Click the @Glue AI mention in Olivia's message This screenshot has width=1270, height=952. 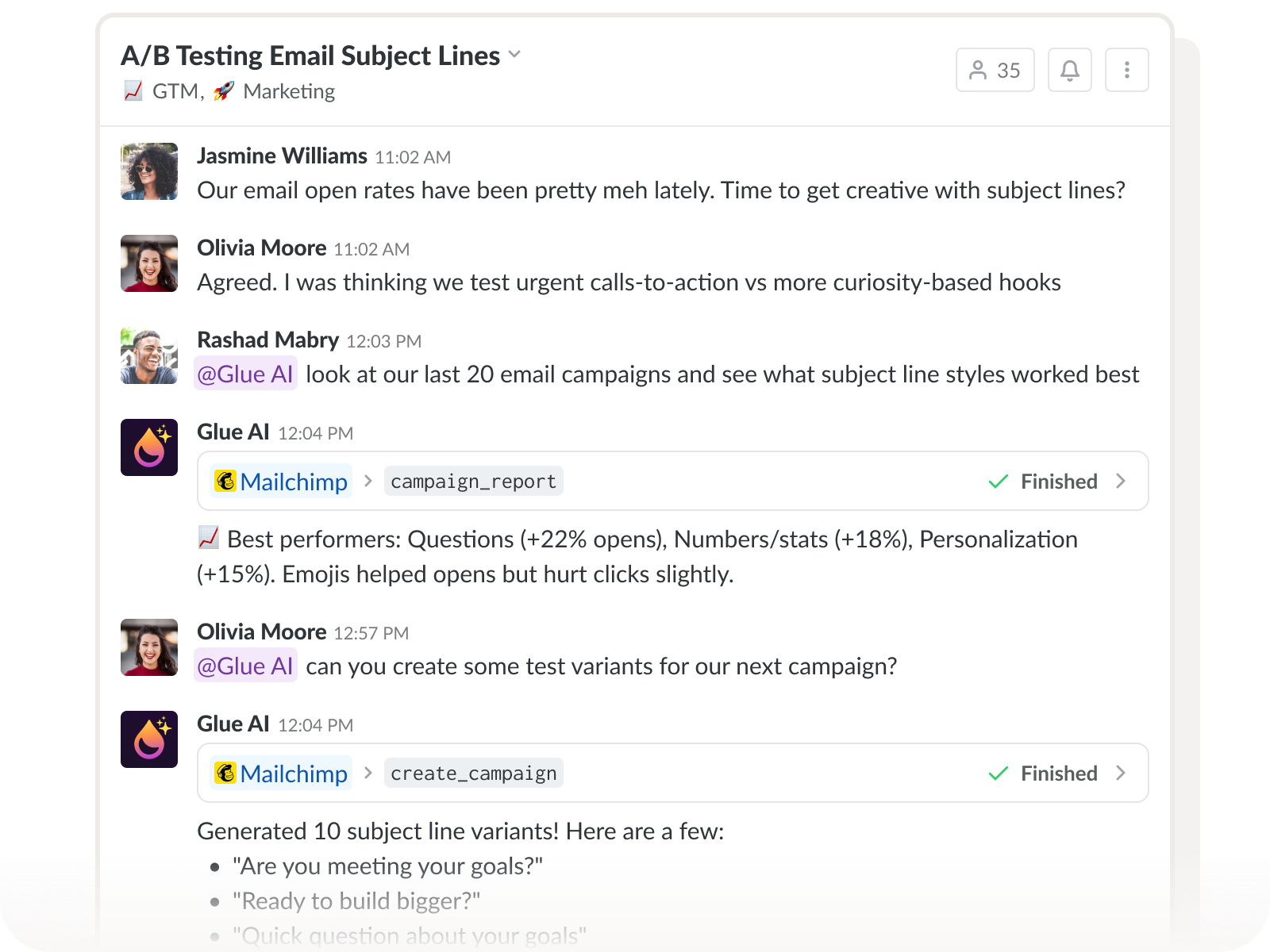pos(245,666)
